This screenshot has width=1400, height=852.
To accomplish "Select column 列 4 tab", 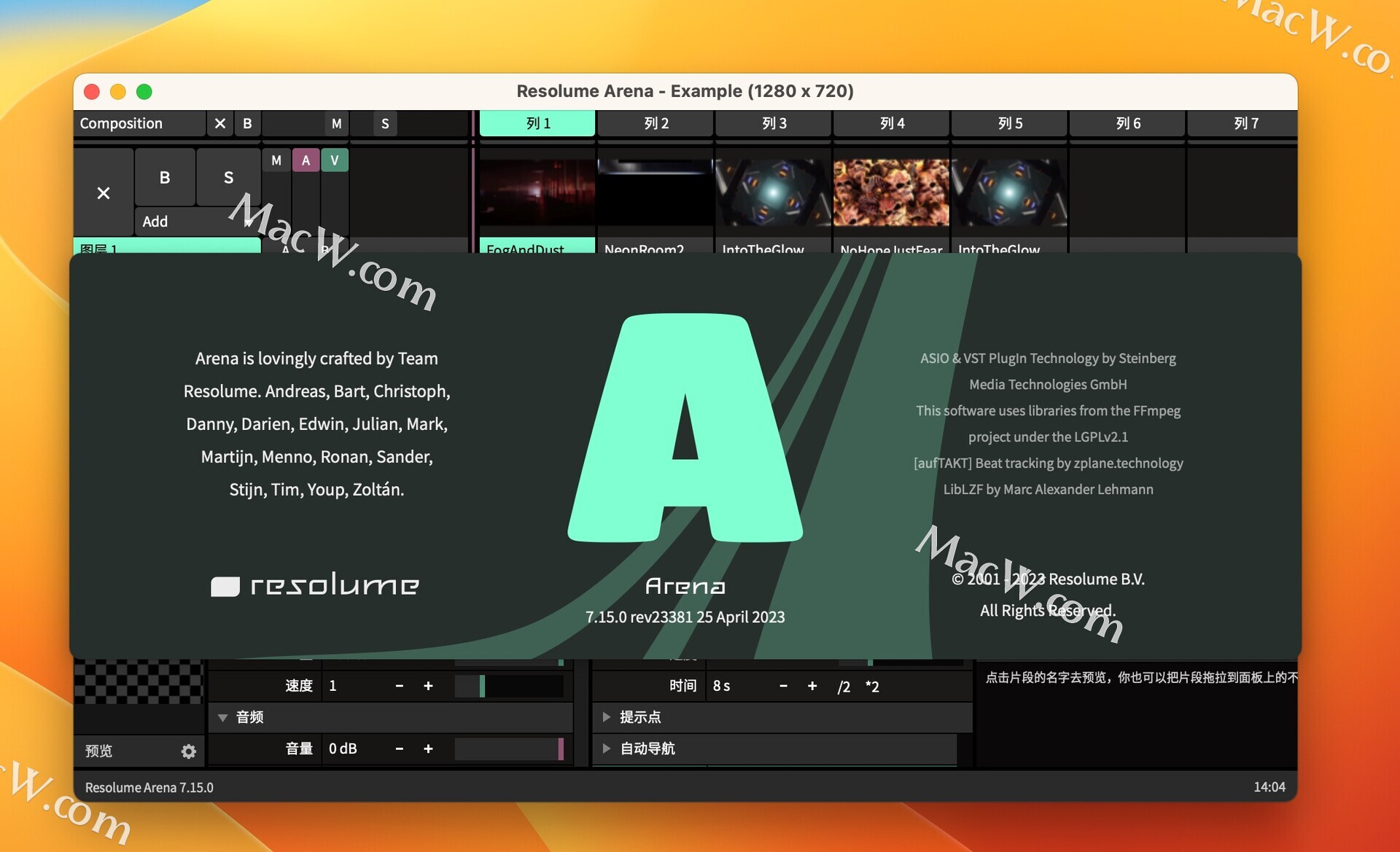I will pyautogui.click(x=892, y=123).
